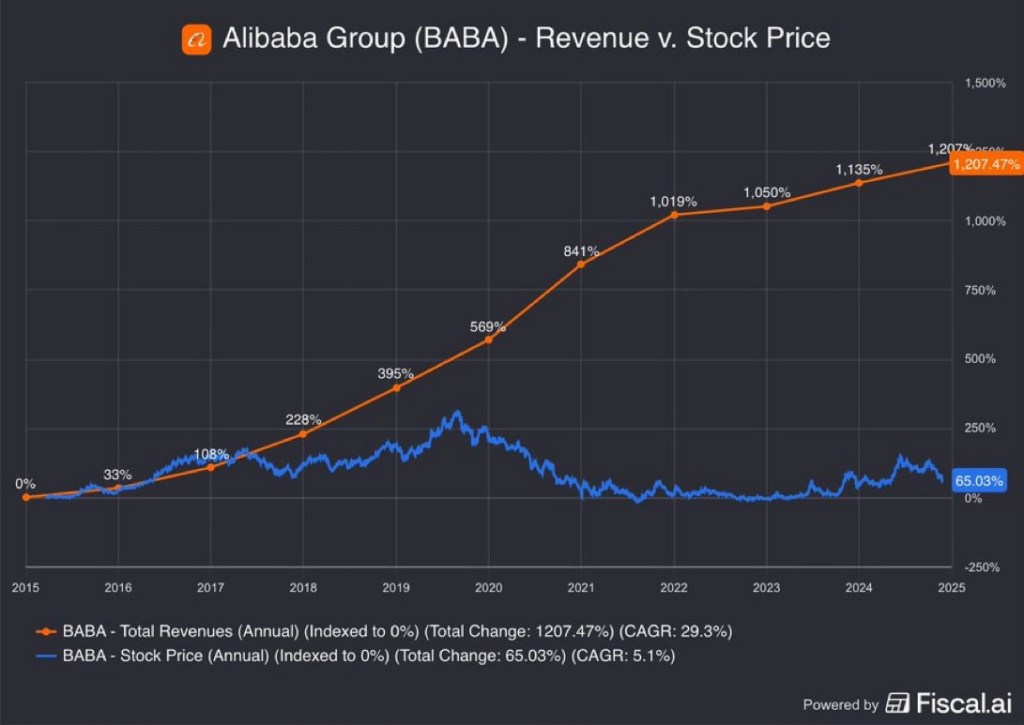Click the chart title text
Viewport: 1024px width, 725px height.
(526, 39)
